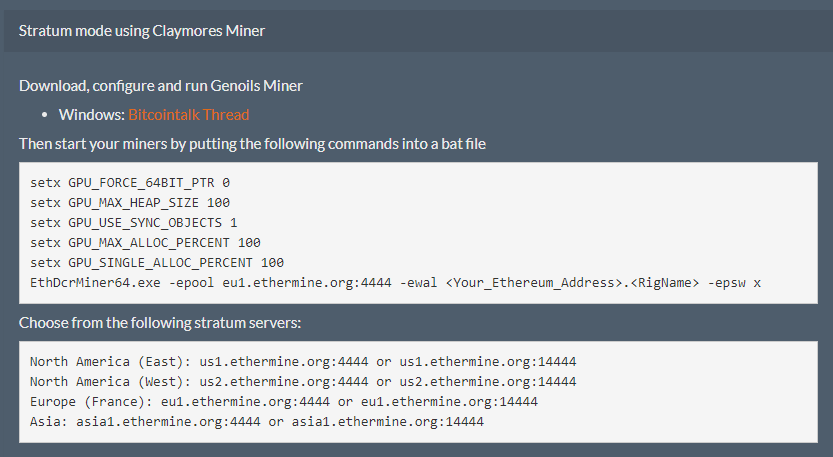Click the bat file instruction sentence
Image resolution: width=833 pixels, height=457 pixels.
[x=252, y=143]
